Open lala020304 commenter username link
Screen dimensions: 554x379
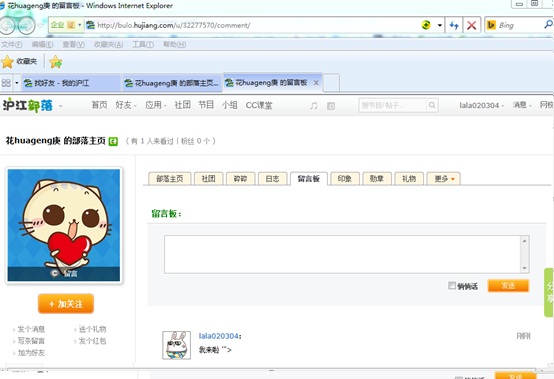[x=219, y=336]
